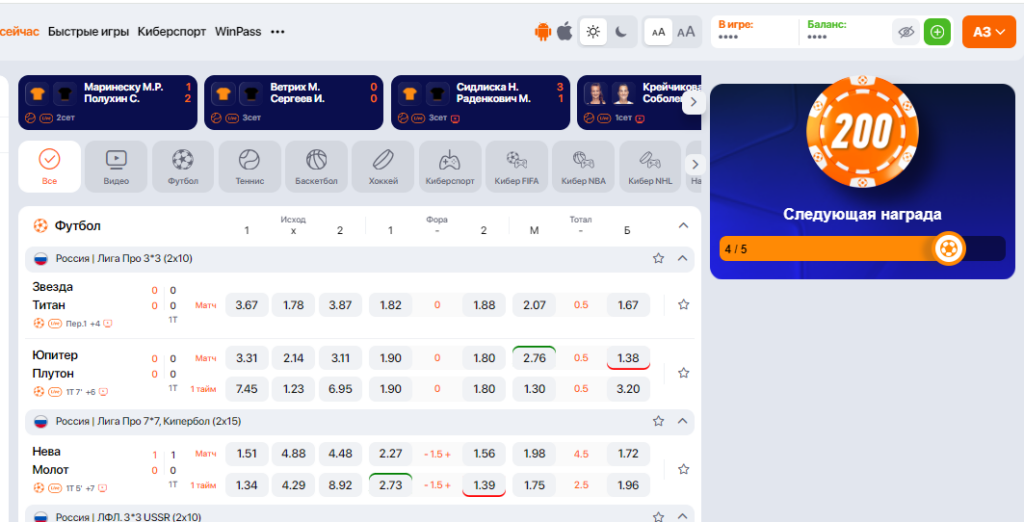This screenshot has width=1024, height=522.
Task: Click the 200 reward chip
Action: (862, 131)
